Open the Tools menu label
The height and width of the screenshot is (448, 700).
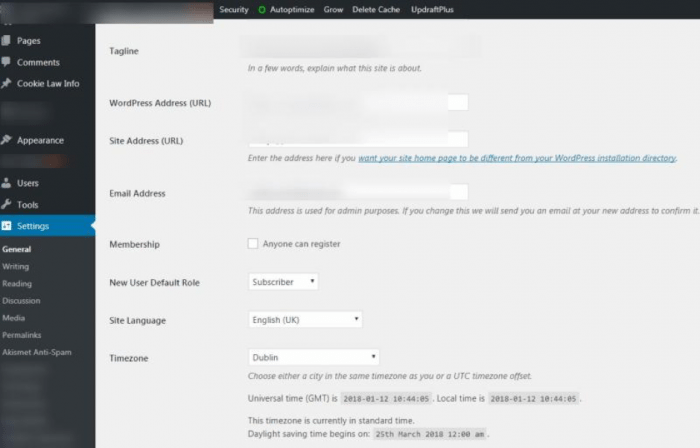27,204
